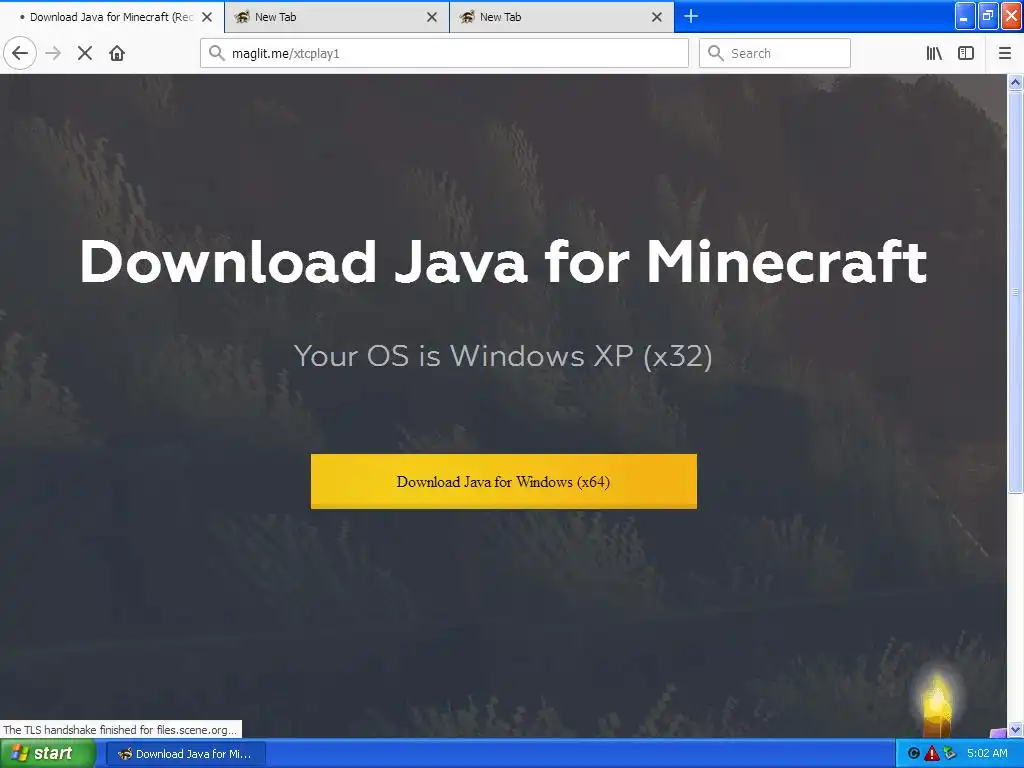Go back with the browser back arrow
The height and width of the screenshot is (768, 1024).
[20, 53]
